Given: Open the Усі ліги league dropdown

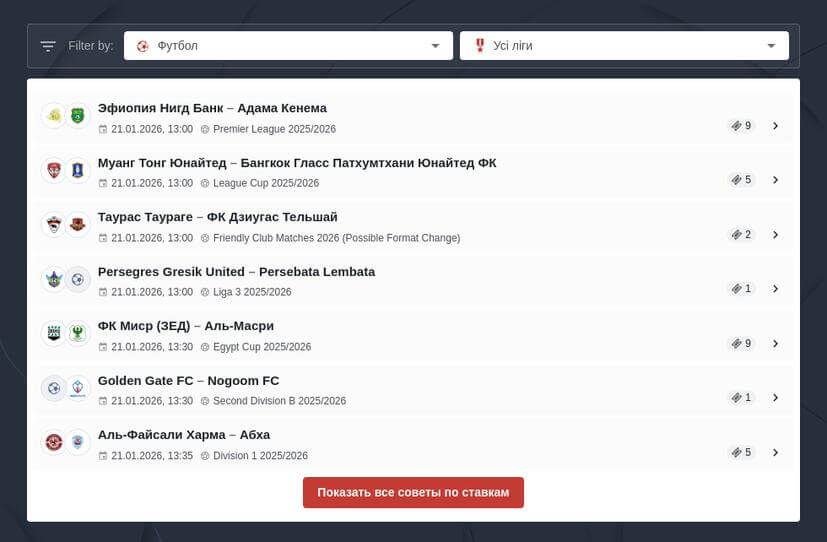Looking at the screenshot, I should coord(624,46).
